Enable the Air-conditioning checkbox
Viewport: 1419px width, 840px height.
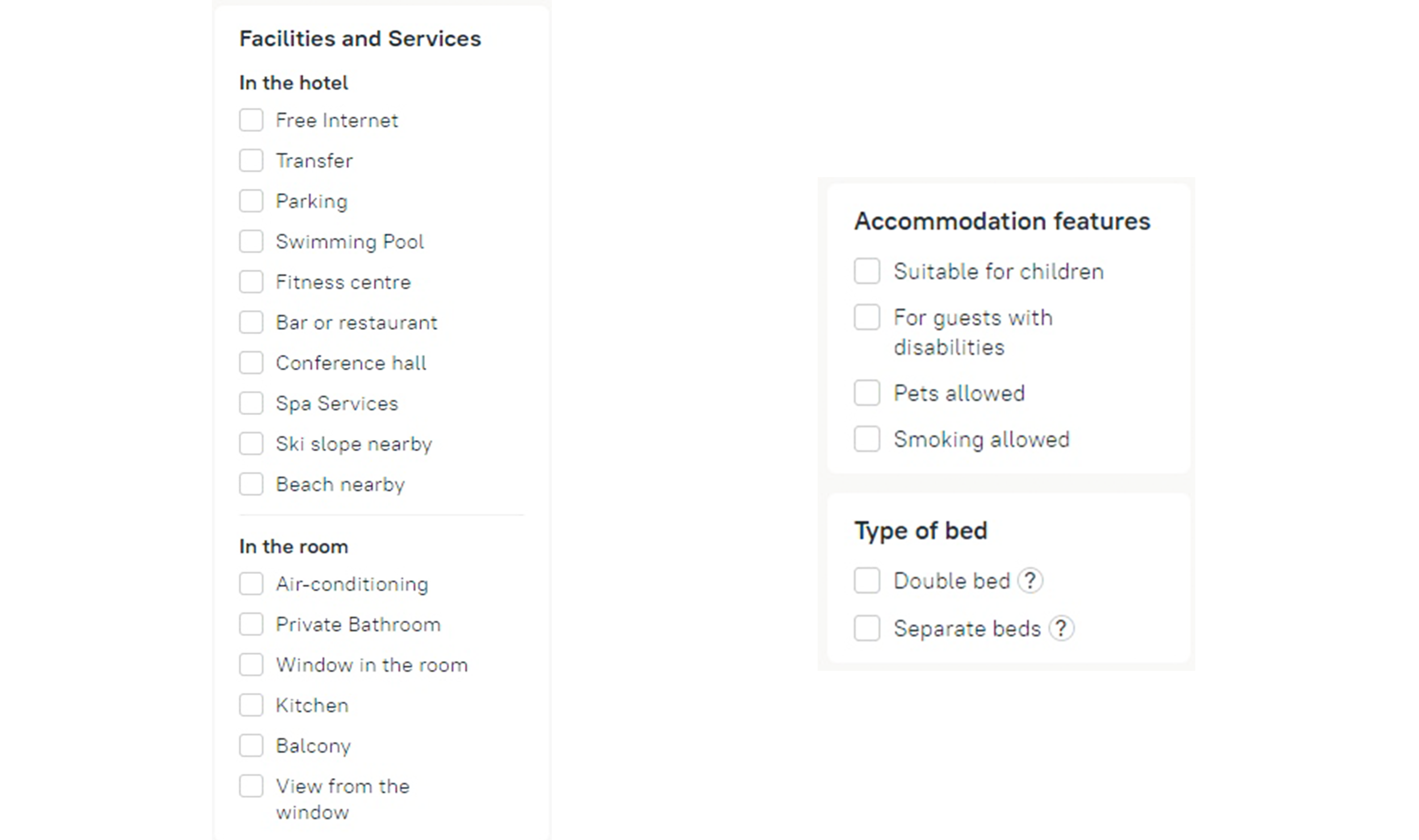tap(251, 583)
